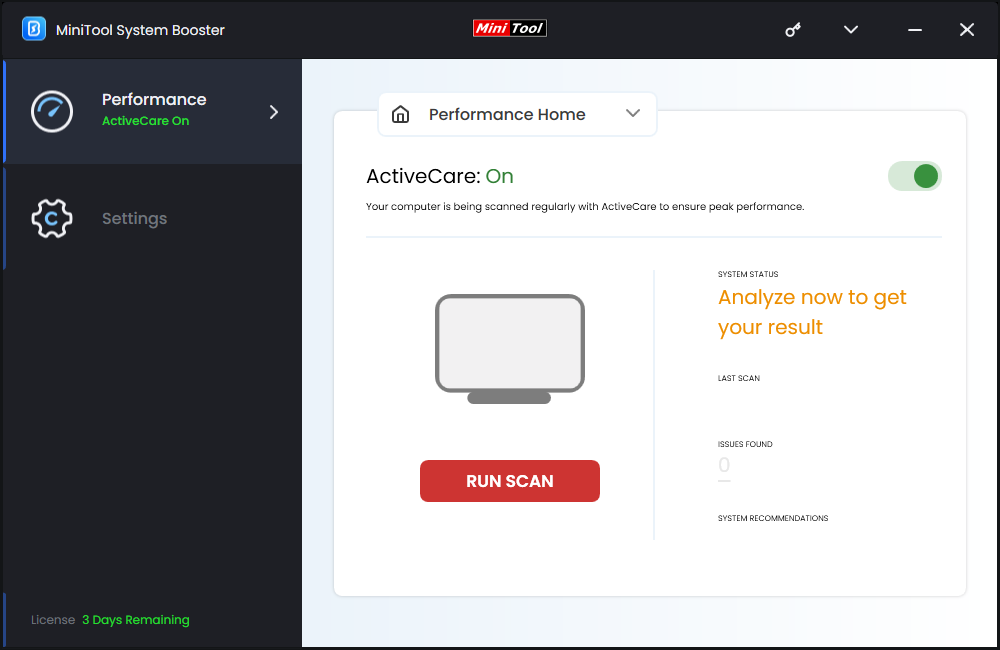
Task: Minimize the MiniTool window
Action: (914, 30)
